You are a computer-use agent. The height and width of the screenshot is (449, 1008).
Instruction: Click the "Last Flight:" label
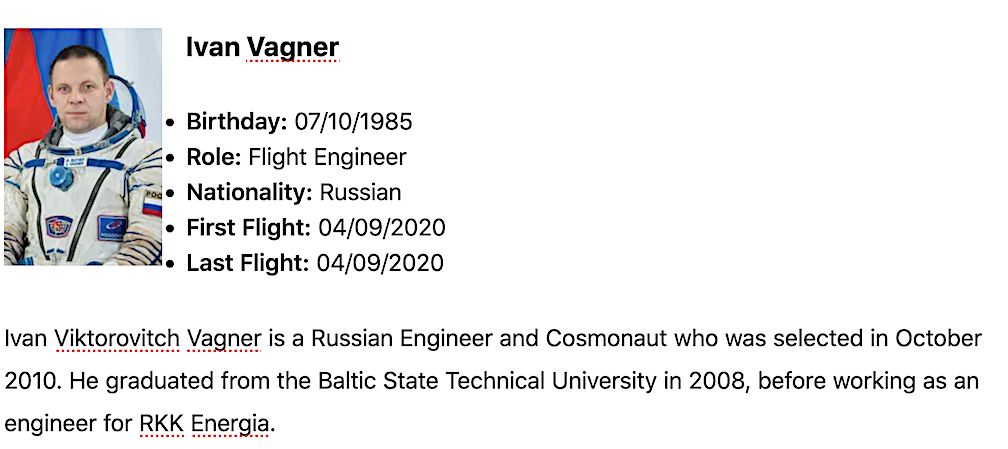(x=248, y=263)
